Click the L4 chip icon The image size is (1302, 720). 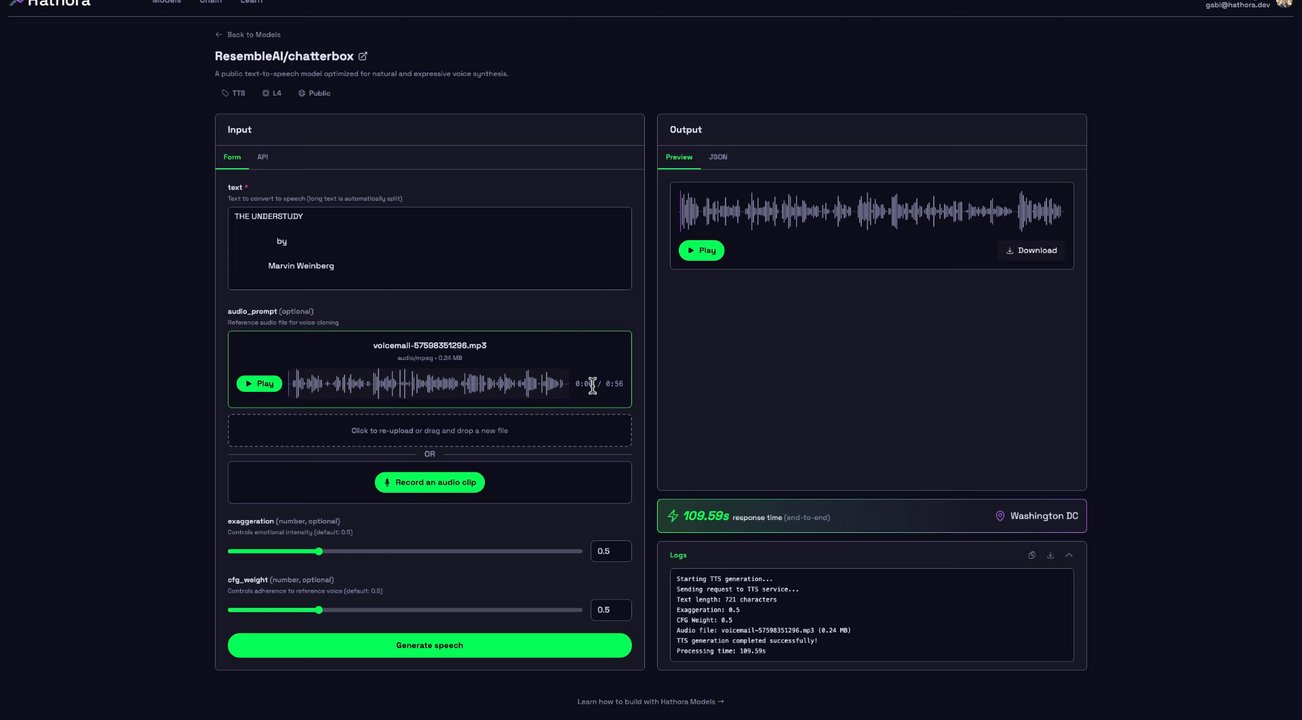coord(266,93)
